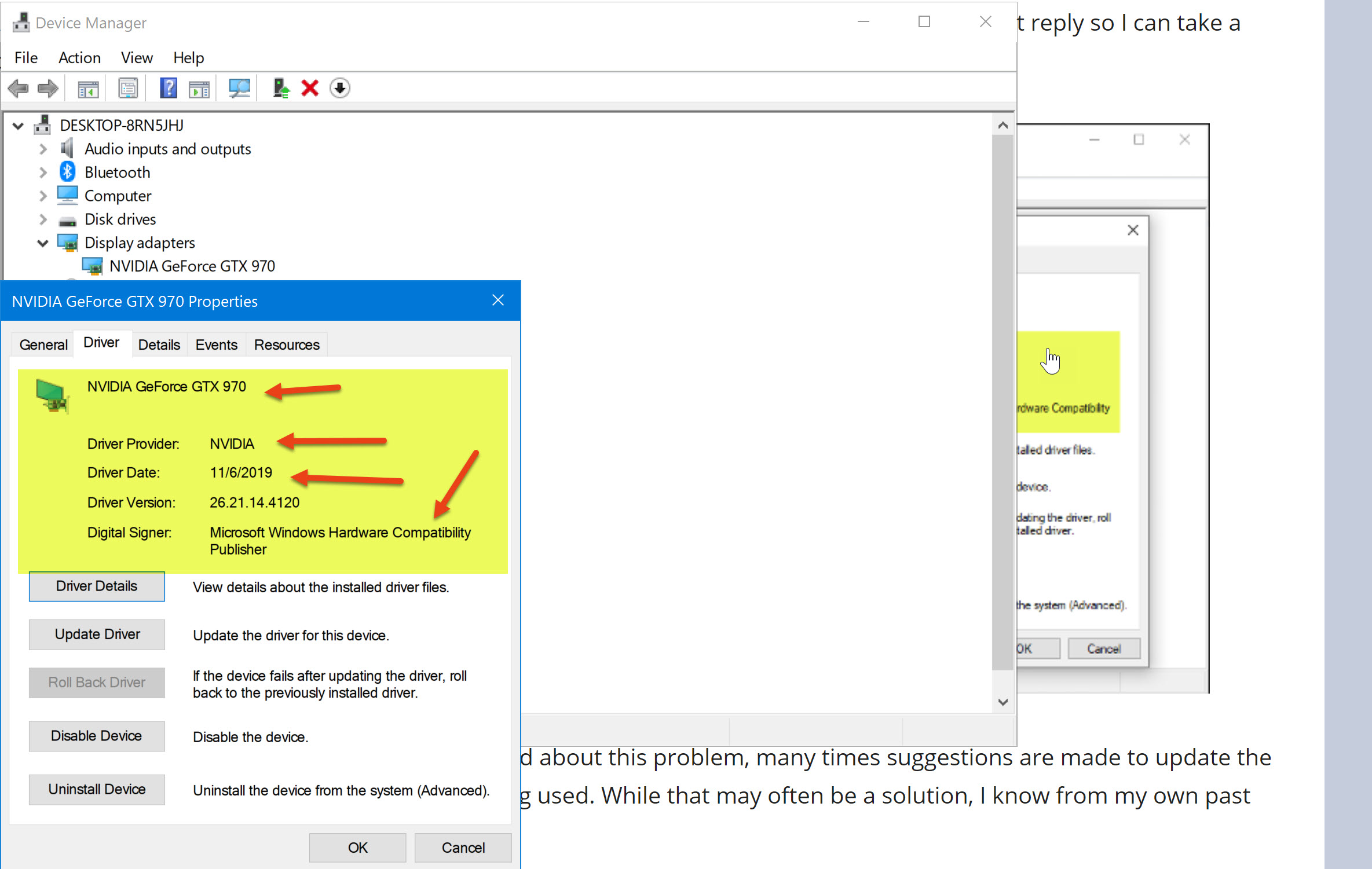Open the View menu
The width and height of the screenshot is (1372, 869).
click(x=137, y=58)
